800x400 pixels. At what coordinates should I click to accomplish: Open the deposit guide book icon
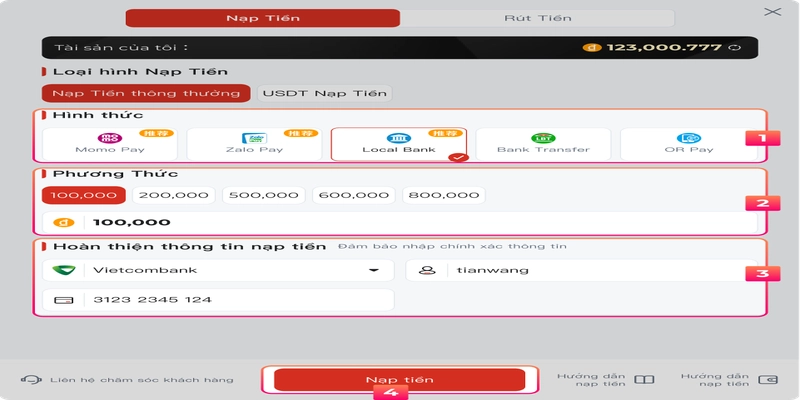644,380
